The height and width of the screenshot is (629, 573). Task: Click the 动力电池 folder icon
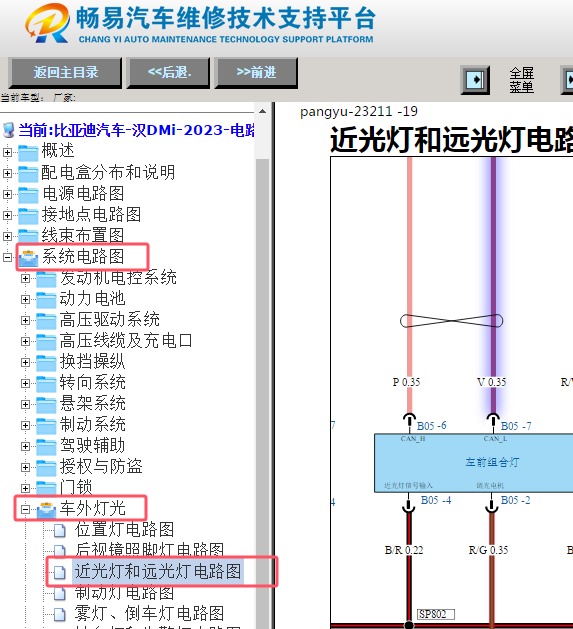tap(46, 299)
